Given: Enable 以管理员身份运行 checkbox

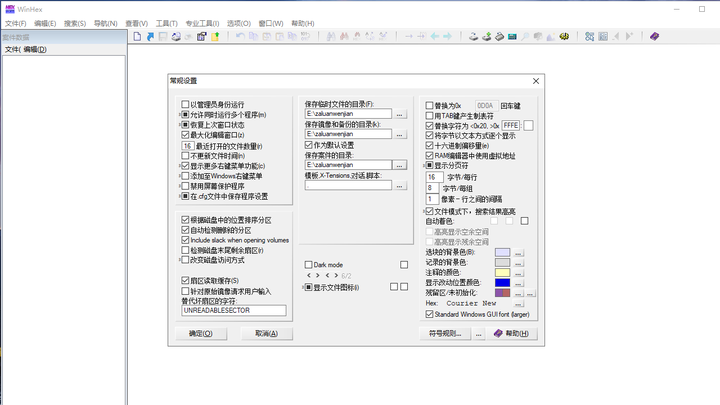Looking at the screenshot, I should coord(185,104).
